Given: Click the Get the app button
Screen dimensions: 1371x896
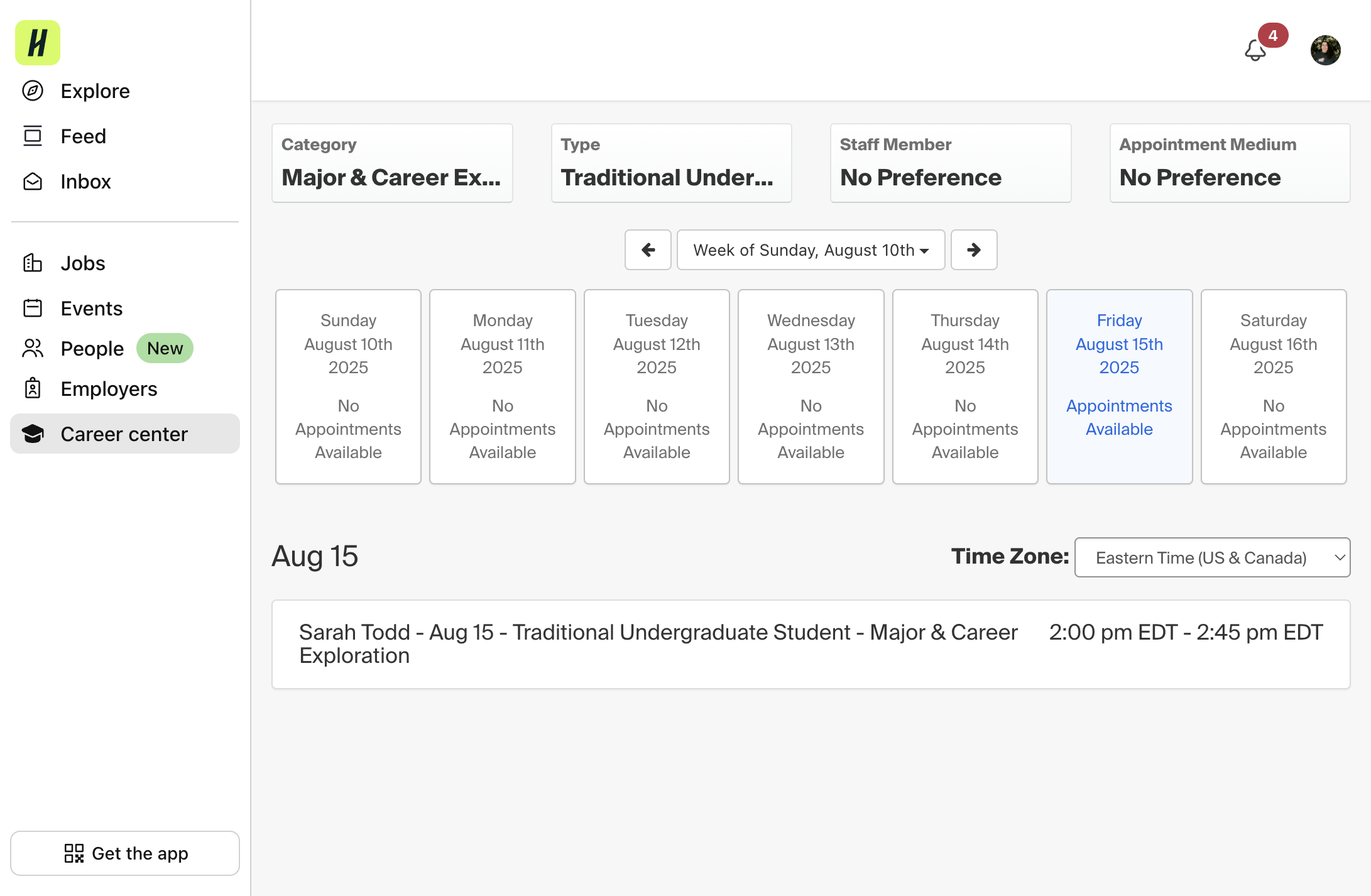Looking at the screenshot, I should point(125,853).
